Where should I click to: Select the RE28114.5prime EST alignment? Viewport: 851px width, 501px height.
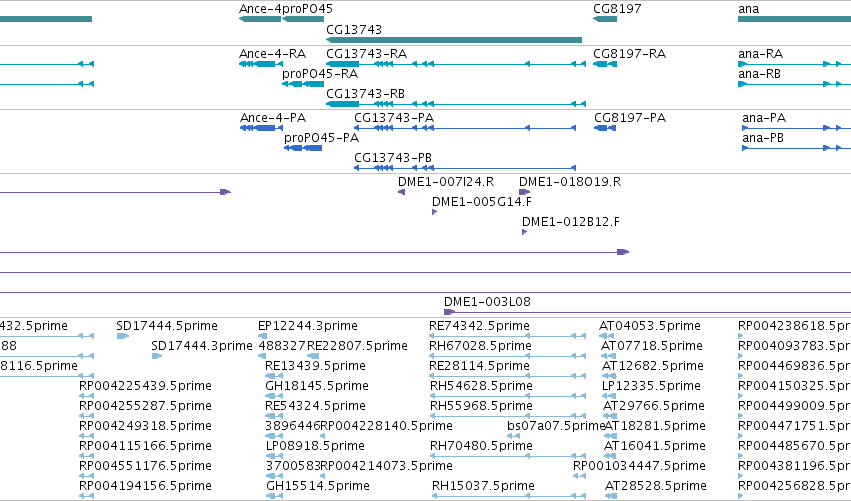[x=507, y=376]
